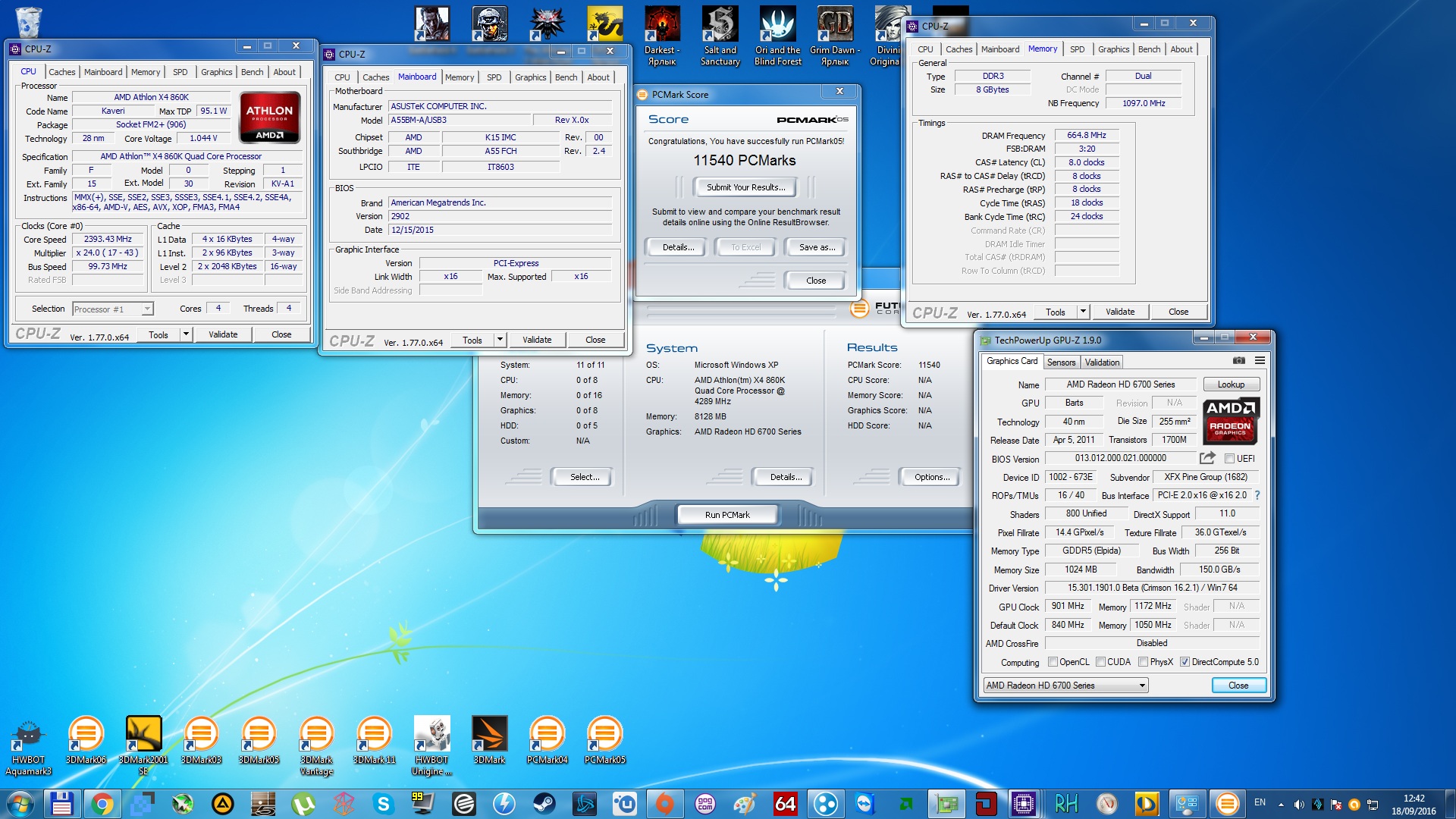This screenshot has height=819, width=1456.
Task: Open GOG Galaxy from taskbar
Action: [x=704, y=804]
